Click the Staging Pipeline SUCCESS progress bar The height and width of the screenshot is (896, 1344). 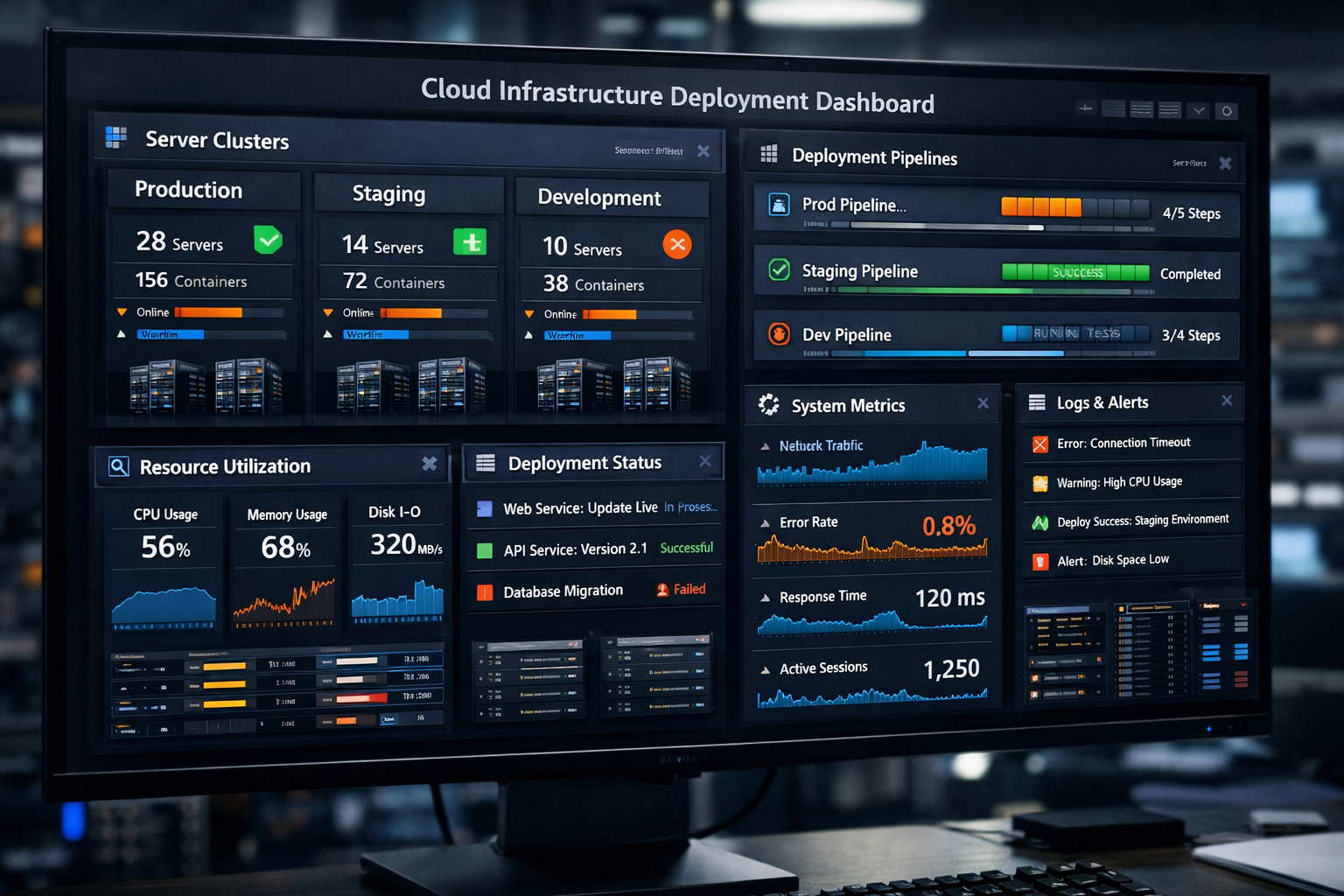[x=1075, y=272]
